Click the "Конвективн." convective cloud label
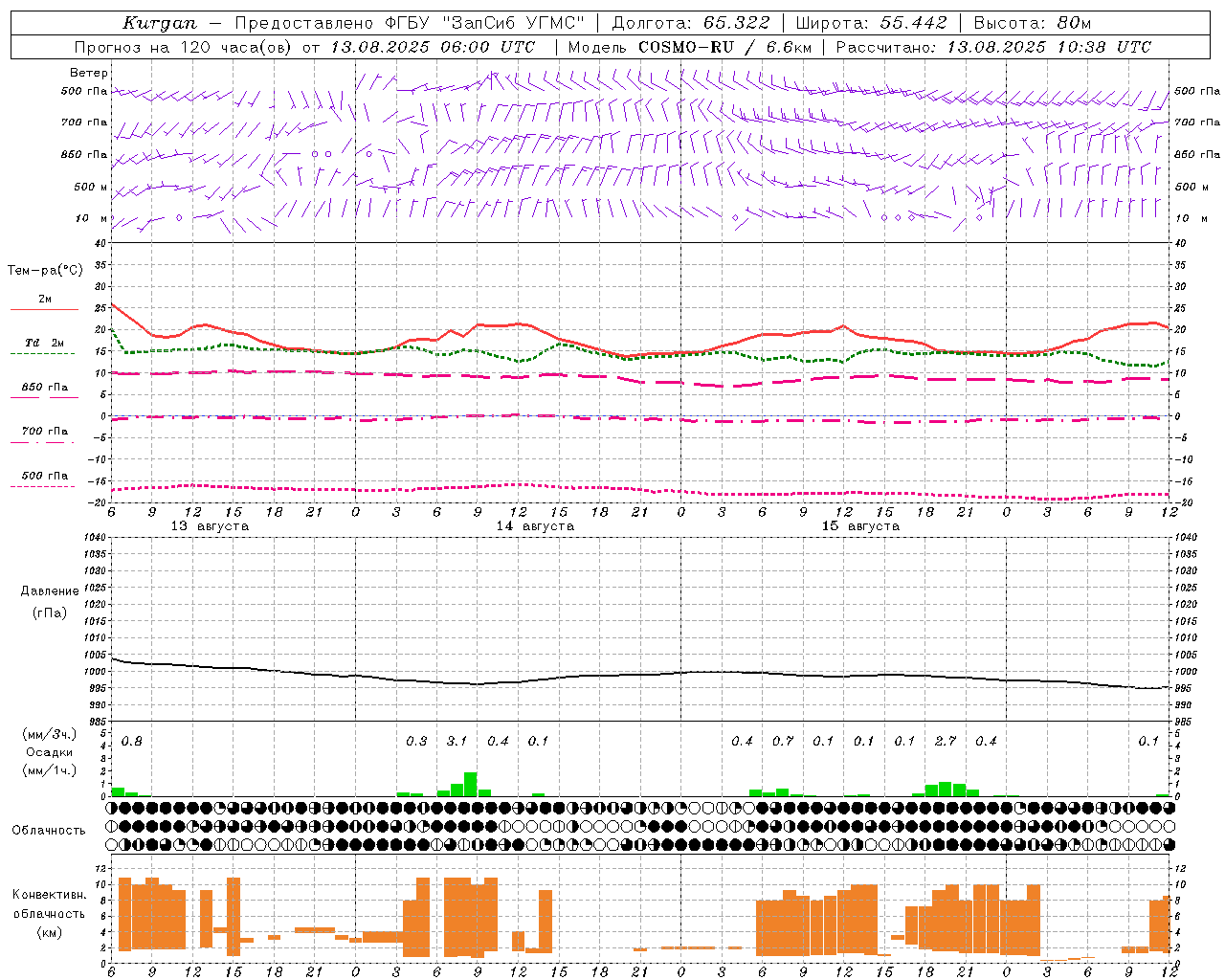This screenshot has height=980, width=1225. [50, 895]
